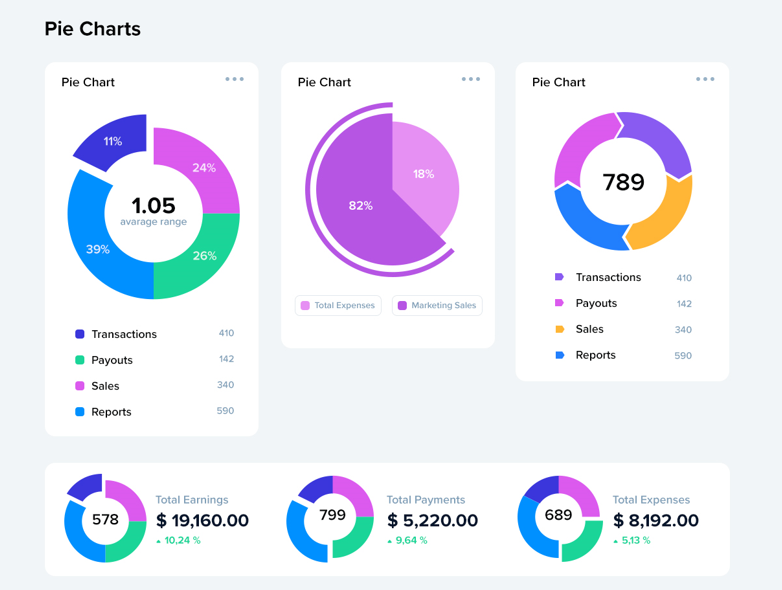Click the purple Transactions arrow swatch in third card
Viewport: 782px width, 590px height.
[560, 277]
